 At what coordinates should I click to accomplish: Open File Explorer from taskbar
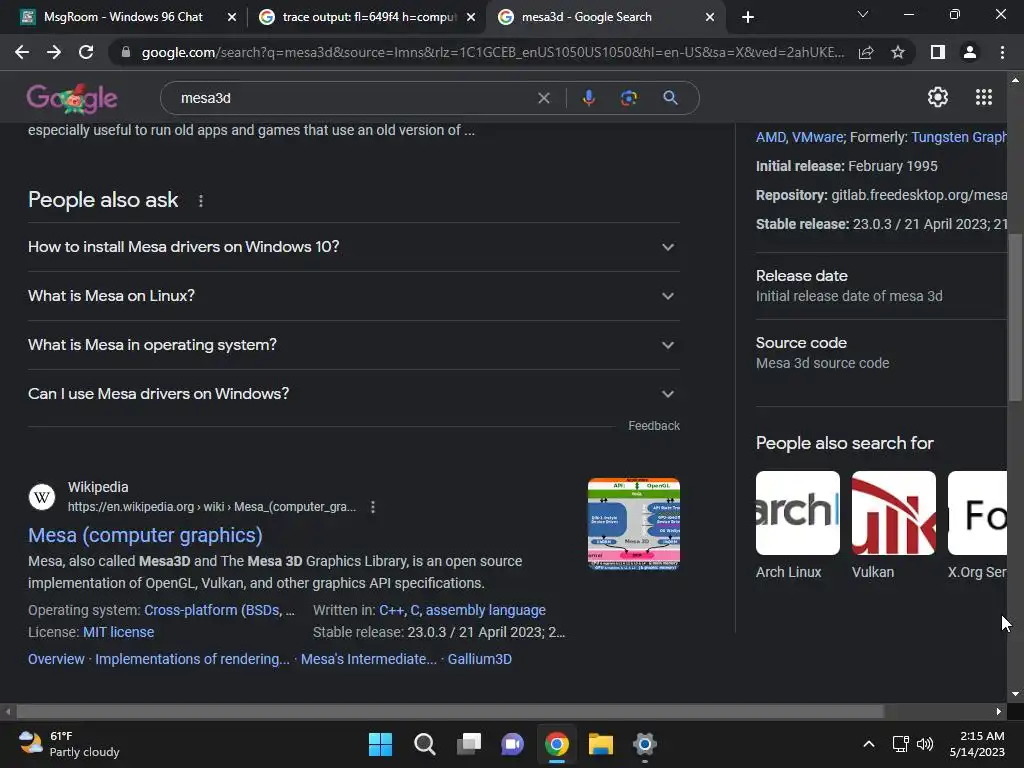point(601,744)
